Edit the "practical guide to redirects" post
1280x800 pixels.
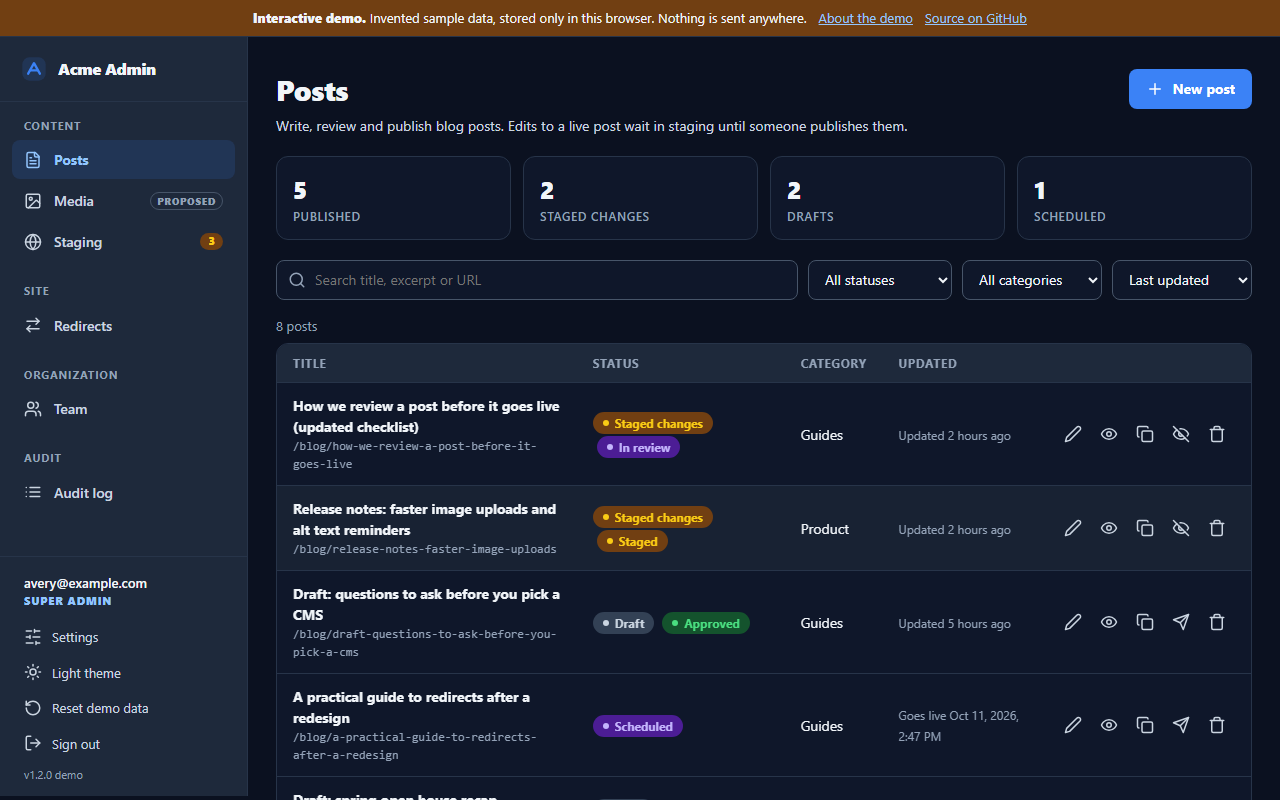[x=1073, y=725]
